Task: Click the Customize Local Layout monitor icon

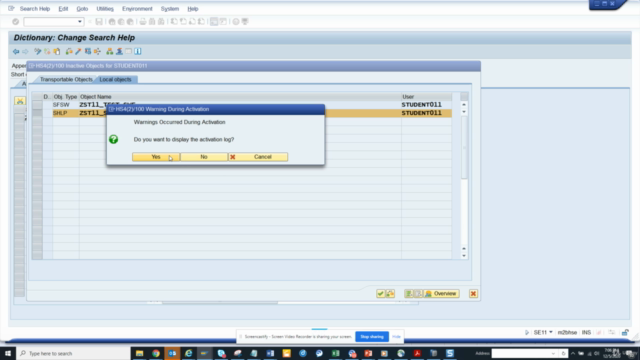Action: [x=245, y=22]
